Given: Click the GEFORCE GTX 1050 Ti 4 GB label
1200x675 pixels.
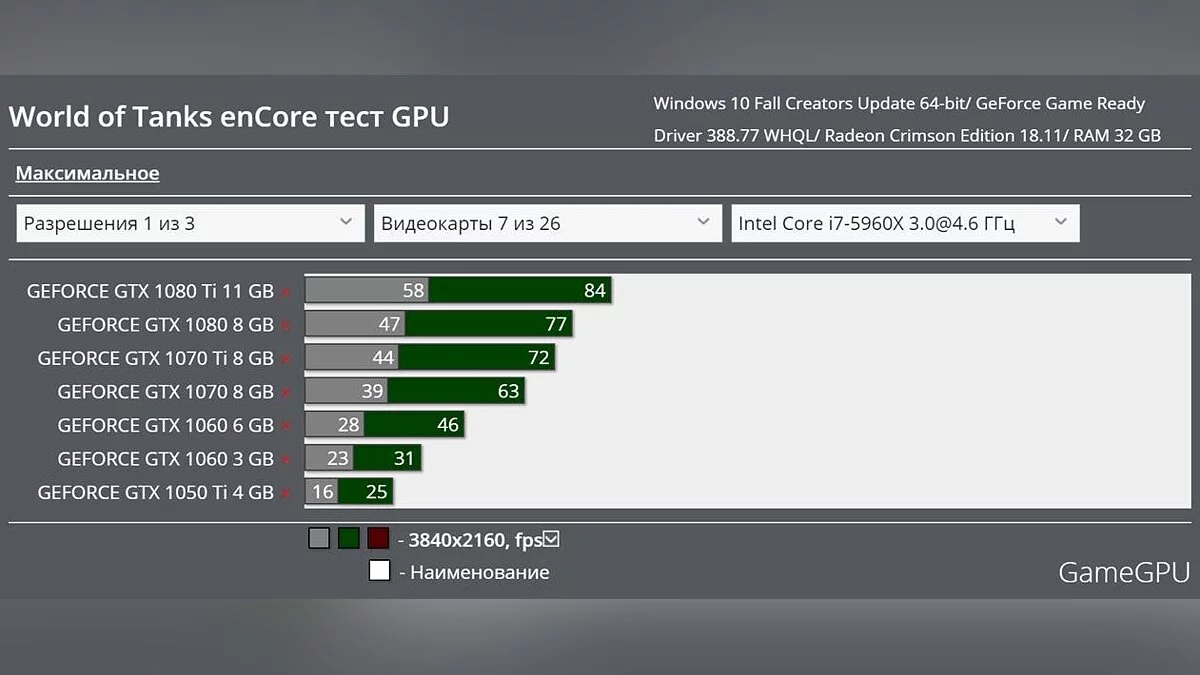Looking at the screenshot, I should pos(156,493).
